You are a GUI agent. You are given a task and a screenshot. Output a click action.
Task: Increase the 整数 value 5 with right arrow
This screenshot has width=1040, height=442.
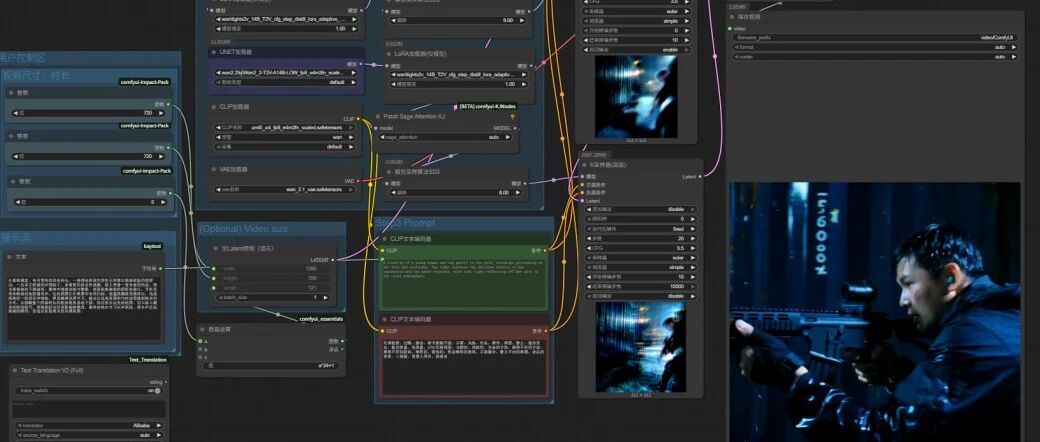tap(164, 202)
